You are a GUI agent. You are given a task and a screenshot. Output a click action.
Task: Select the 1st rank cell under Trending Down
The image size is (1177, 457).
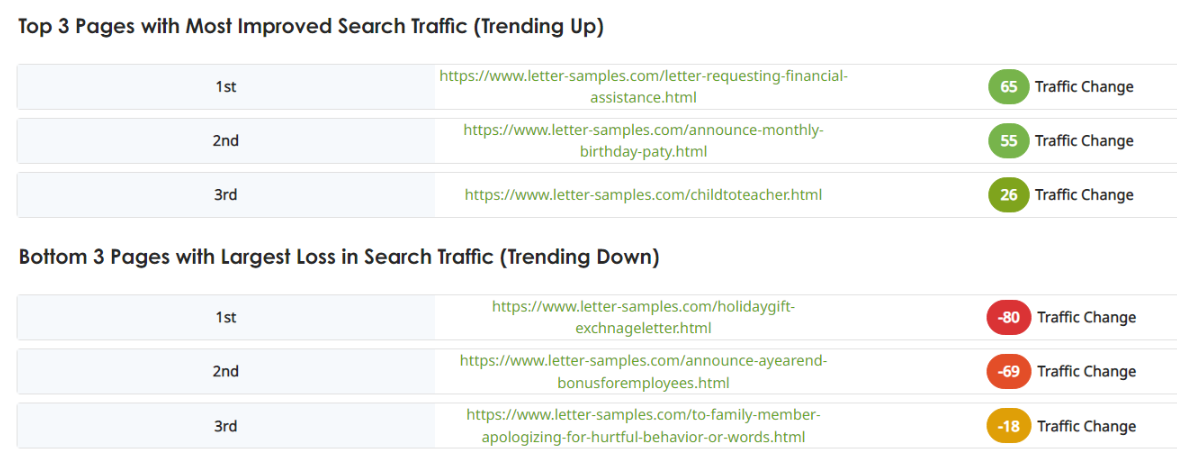coord(226,318)
